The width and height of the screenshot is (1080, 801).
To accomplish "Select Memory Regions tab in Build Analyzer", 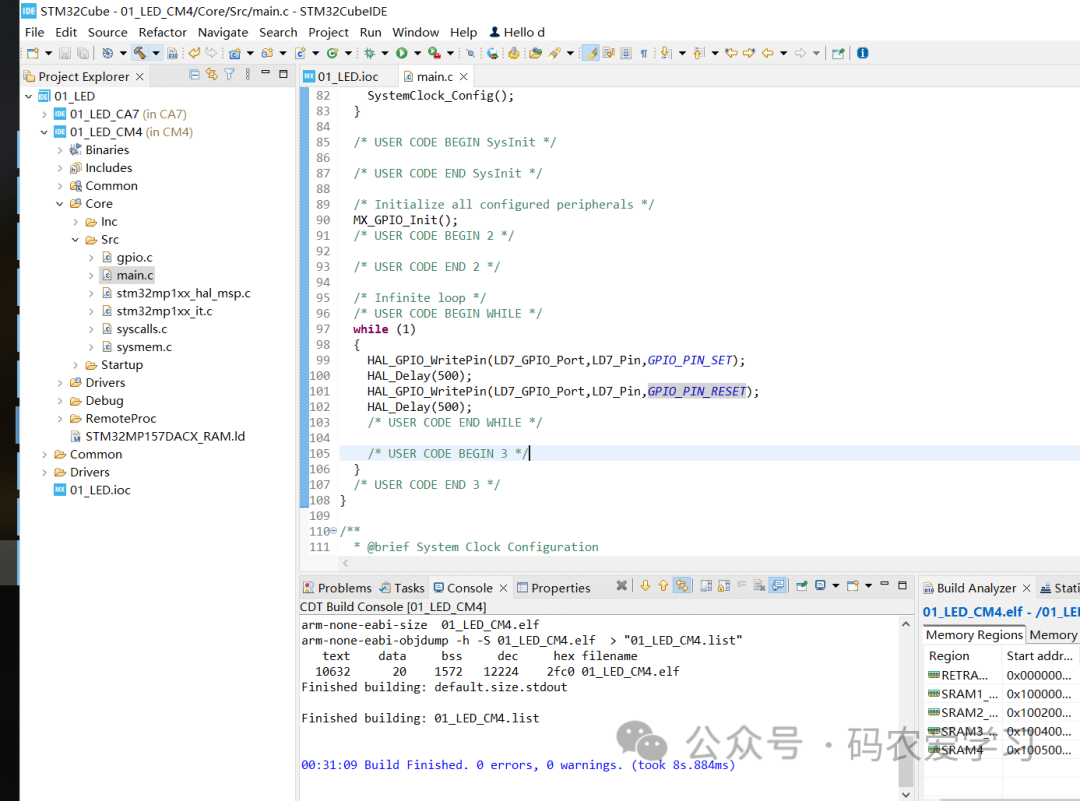I will 974,634.
